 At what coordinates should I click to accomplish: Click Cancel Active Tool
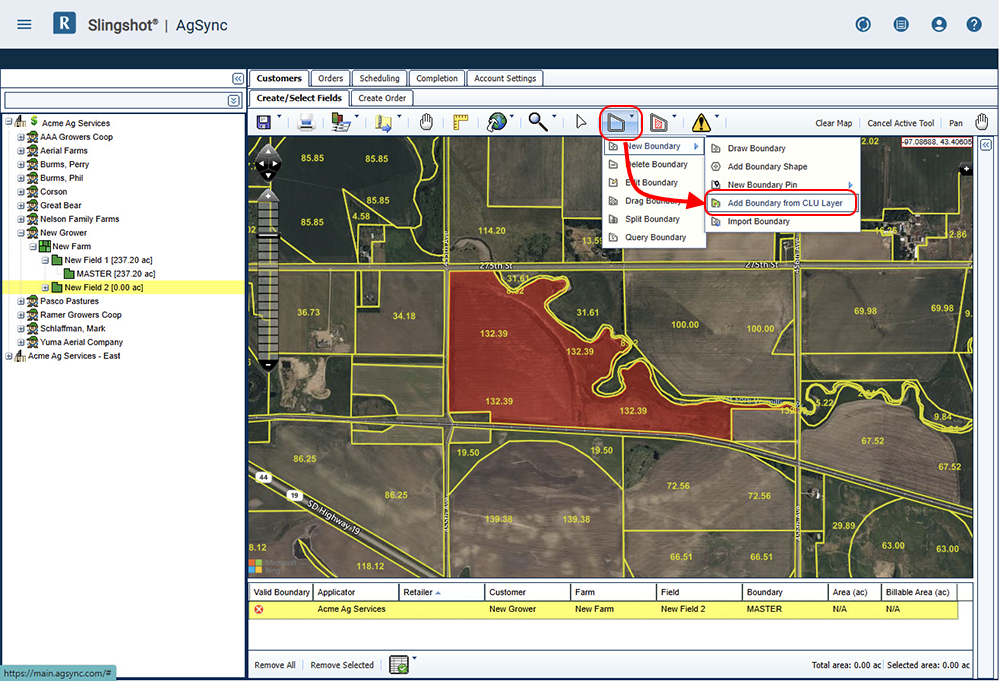click(901, 123)
